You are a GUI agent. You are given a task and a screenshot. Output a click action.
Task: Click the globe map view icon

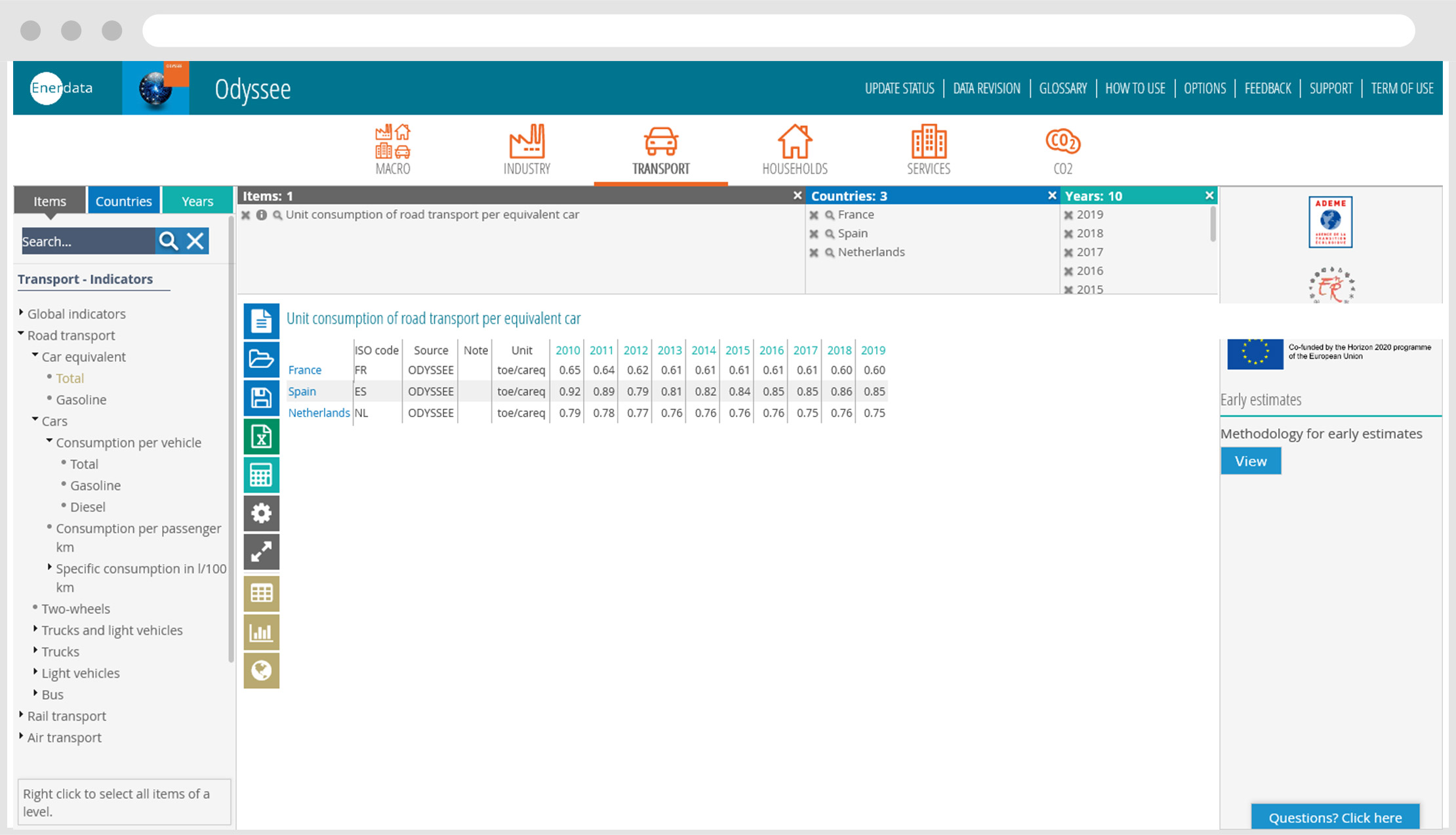261,670
